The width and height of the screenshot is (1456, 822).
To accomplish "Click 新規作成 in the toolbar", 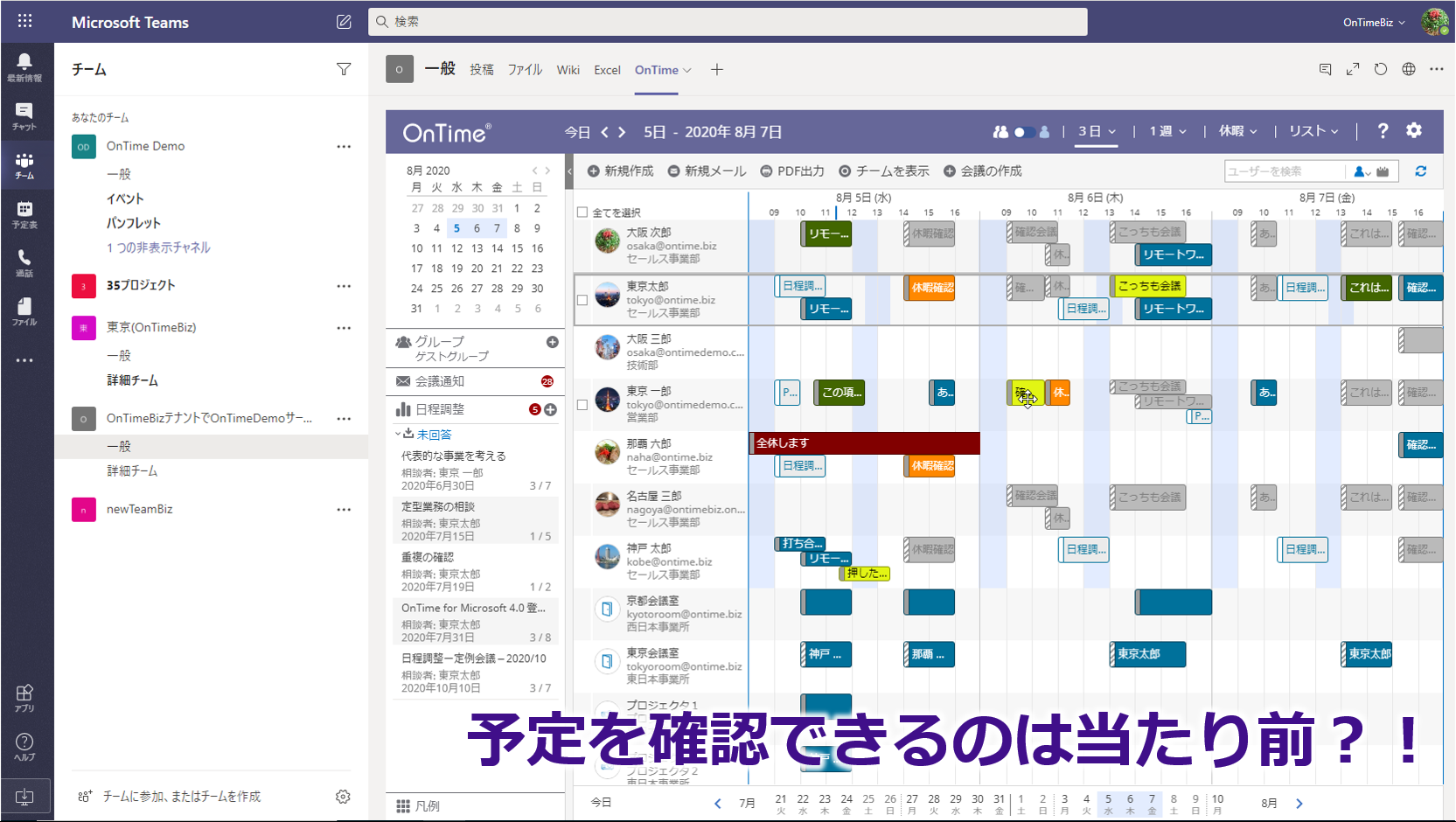I will 620,171.
